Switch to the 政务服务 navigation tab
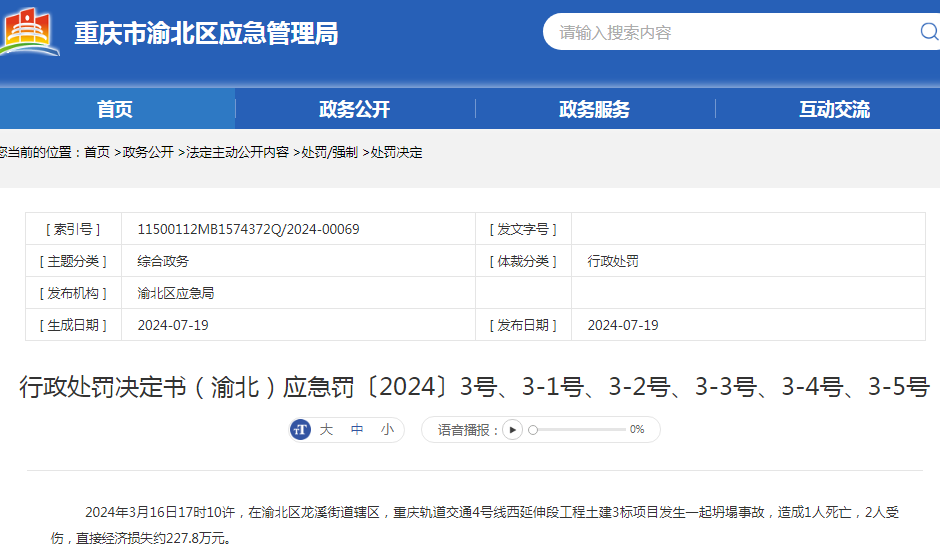940x549 pixels. (x=594, y=109)
